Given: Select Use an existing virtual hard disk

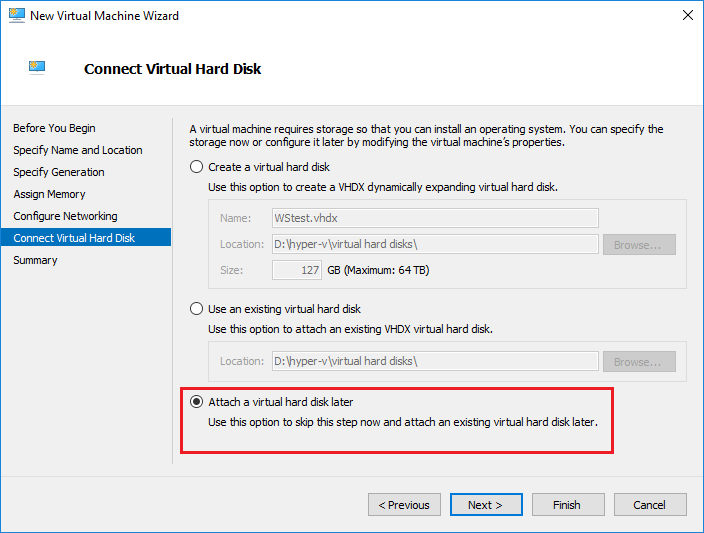Looking at the screenshot, I should coord(197,309).
